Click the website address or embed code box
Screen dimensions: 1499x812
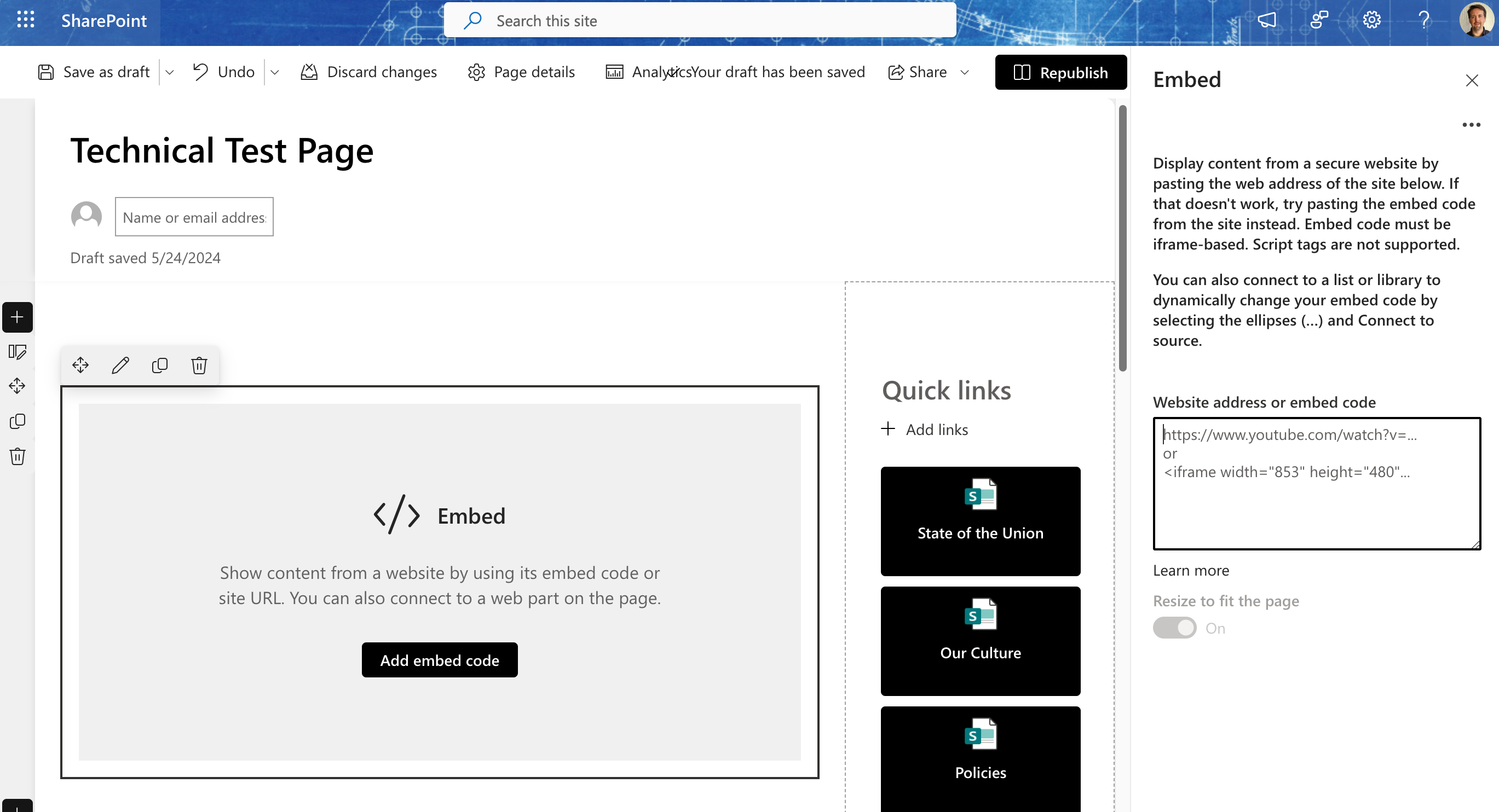pyautogui.click(x=1316, y=483)
